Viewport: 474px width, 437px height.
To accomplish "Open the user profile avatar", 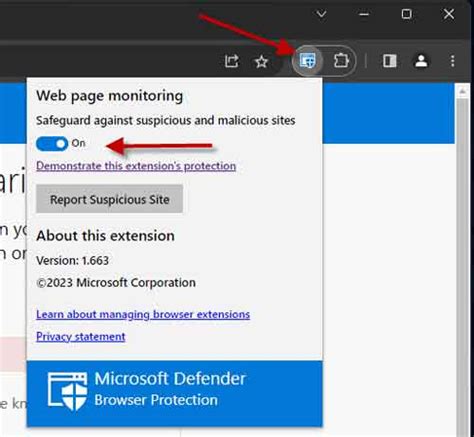I will [x=421, y=61].
